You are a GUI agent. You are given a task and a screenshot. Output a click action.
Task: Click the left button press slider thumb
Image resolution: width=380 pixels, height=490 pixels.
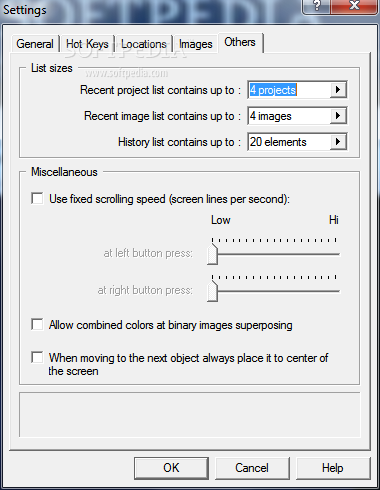point(212,255)
